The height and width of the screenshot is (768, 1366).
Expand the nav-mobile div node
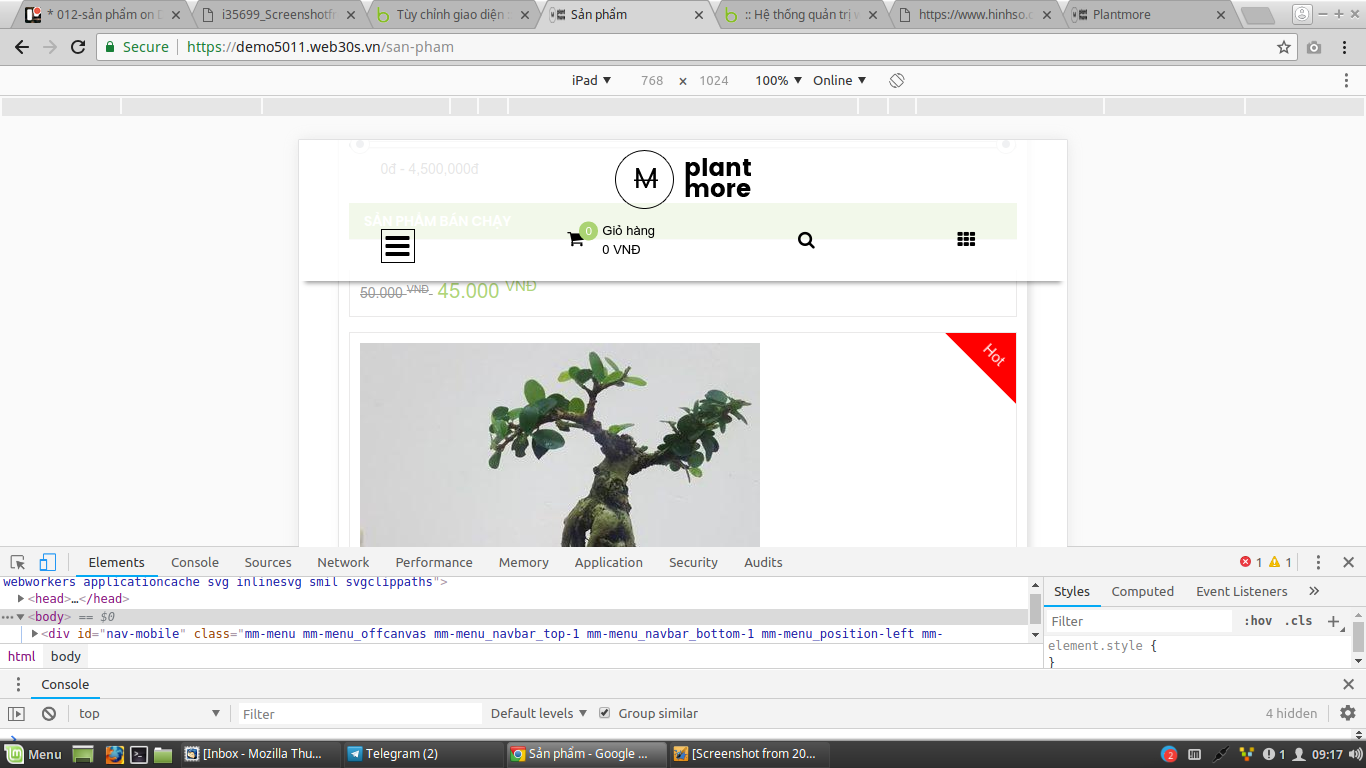coord(35,634)
